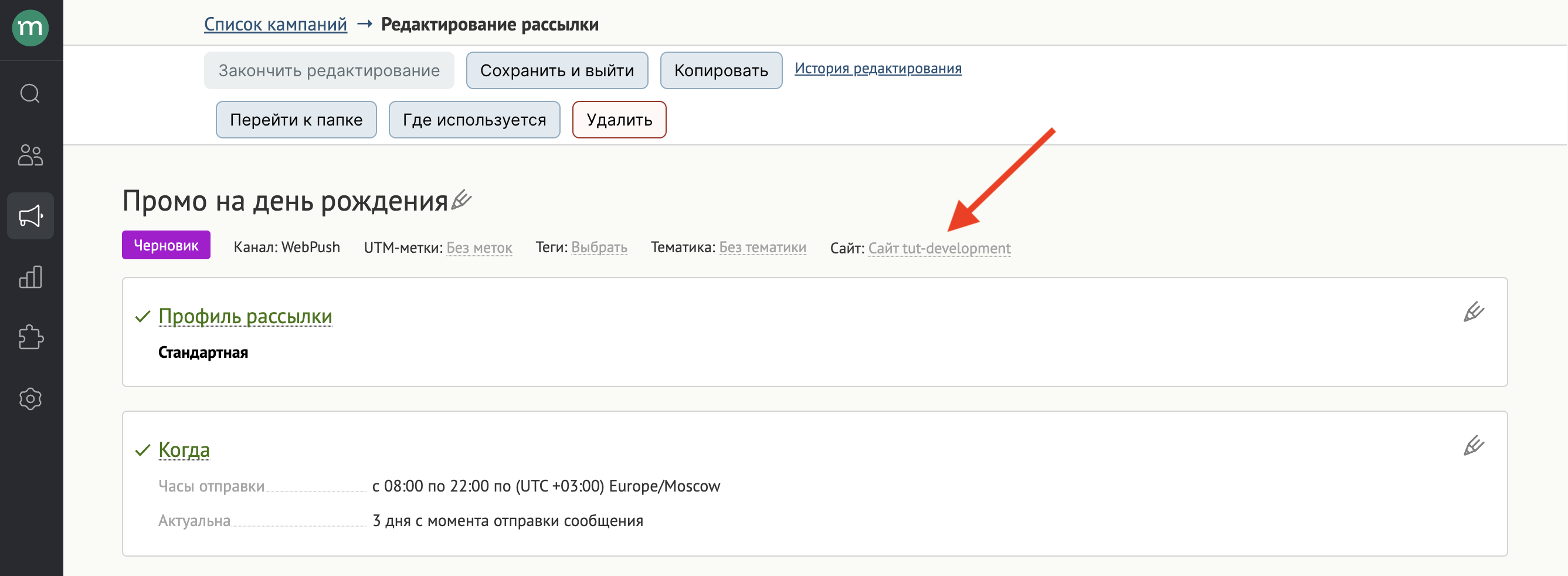
Task: Open the 'Когда' section heading
Action: (x=184, y=450)
